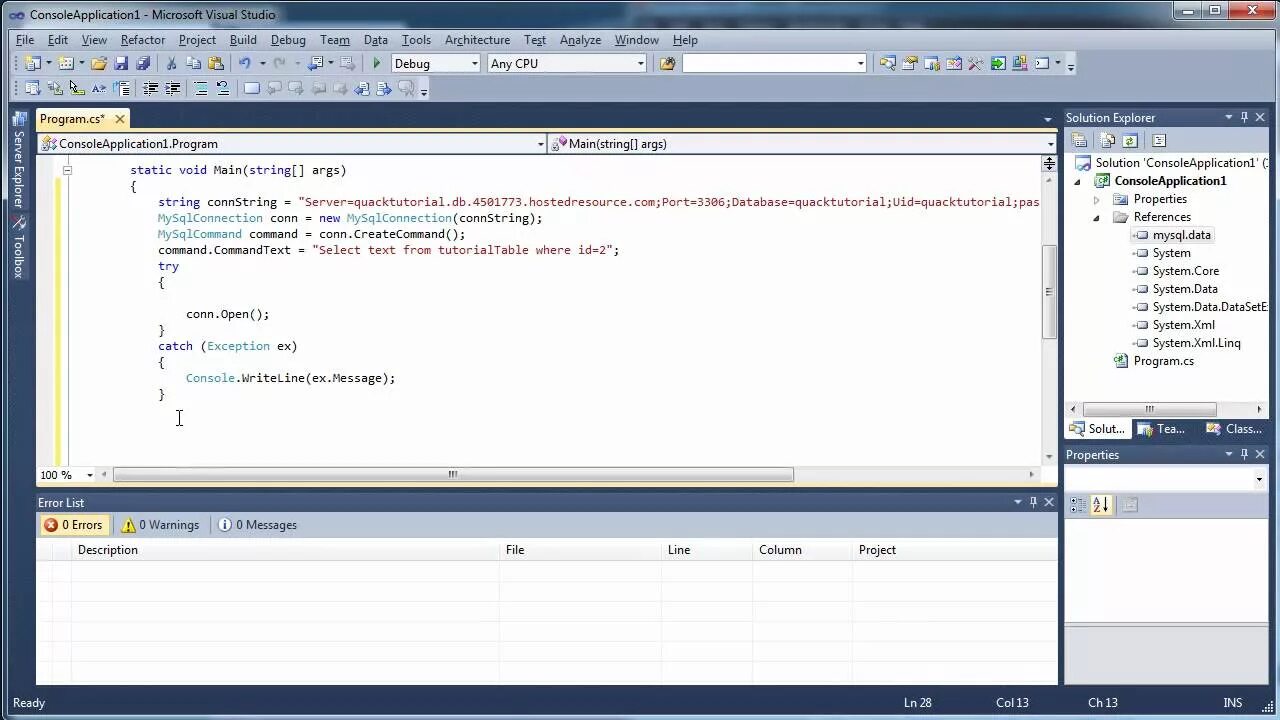
Task: Click the editor horizontal scrollbar thumb
Action: coord(453,475)
